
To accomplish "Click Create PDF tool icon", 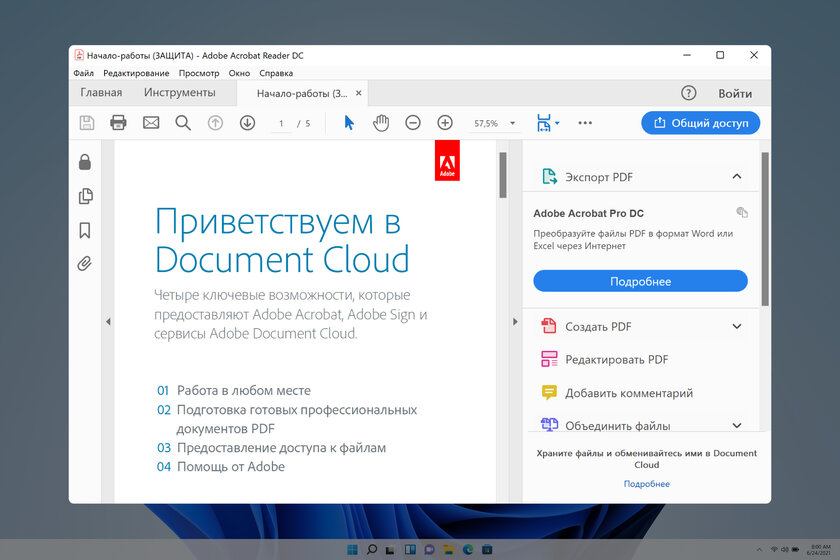I will point(549,326).
